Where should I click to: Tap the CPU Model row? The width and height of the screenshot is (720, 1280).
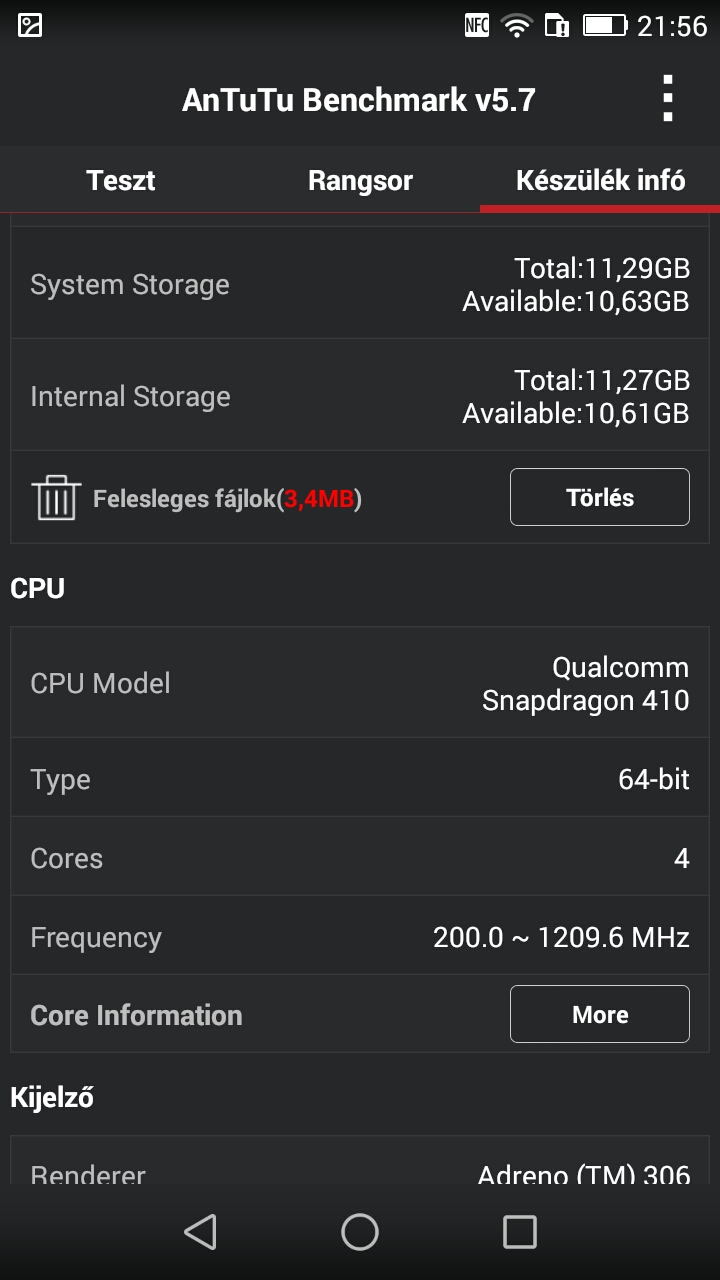click(x=360, y=683)
